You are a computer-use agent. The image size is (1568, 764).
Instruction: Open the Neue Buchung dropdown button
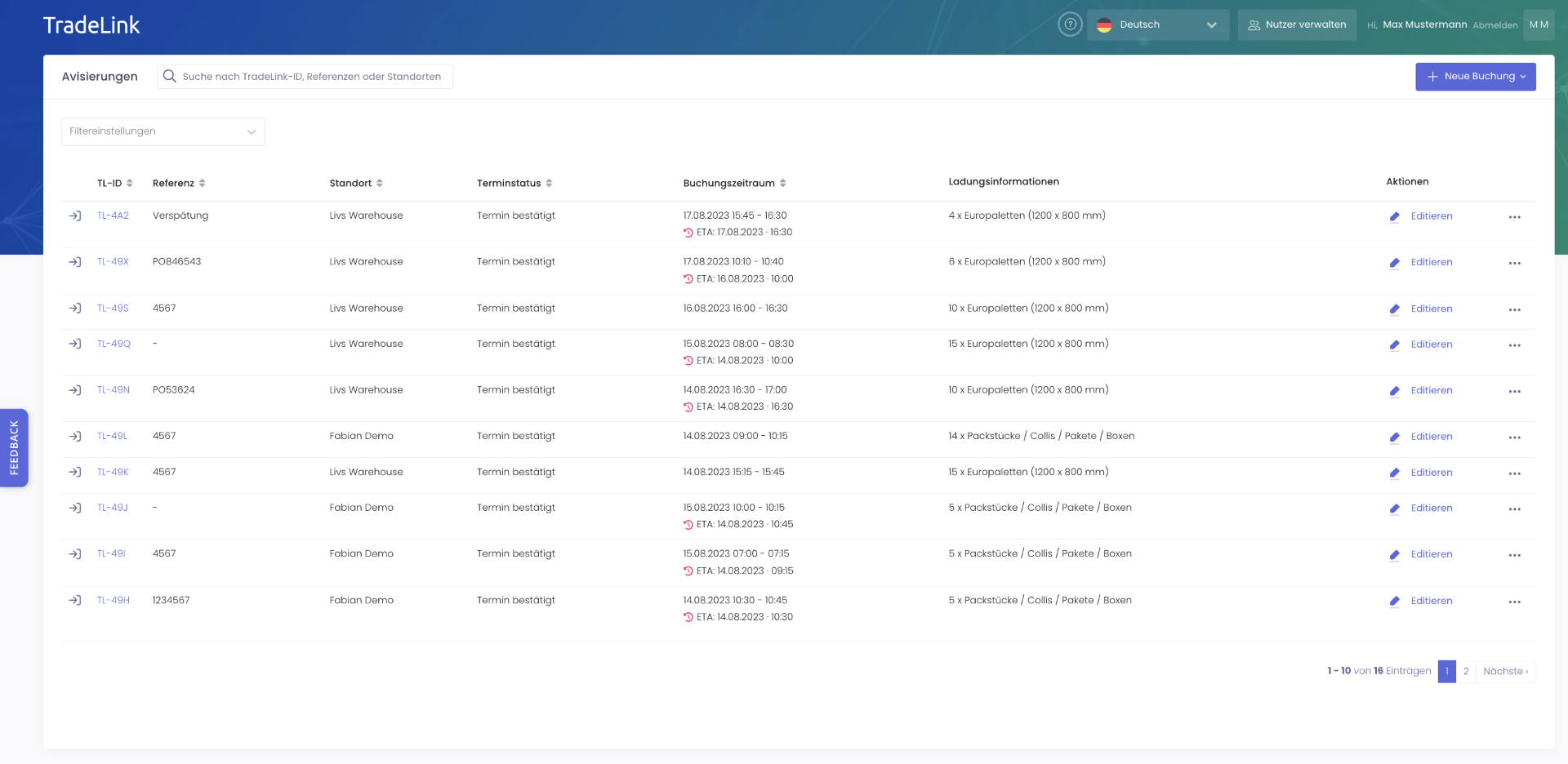(1475, 77)
